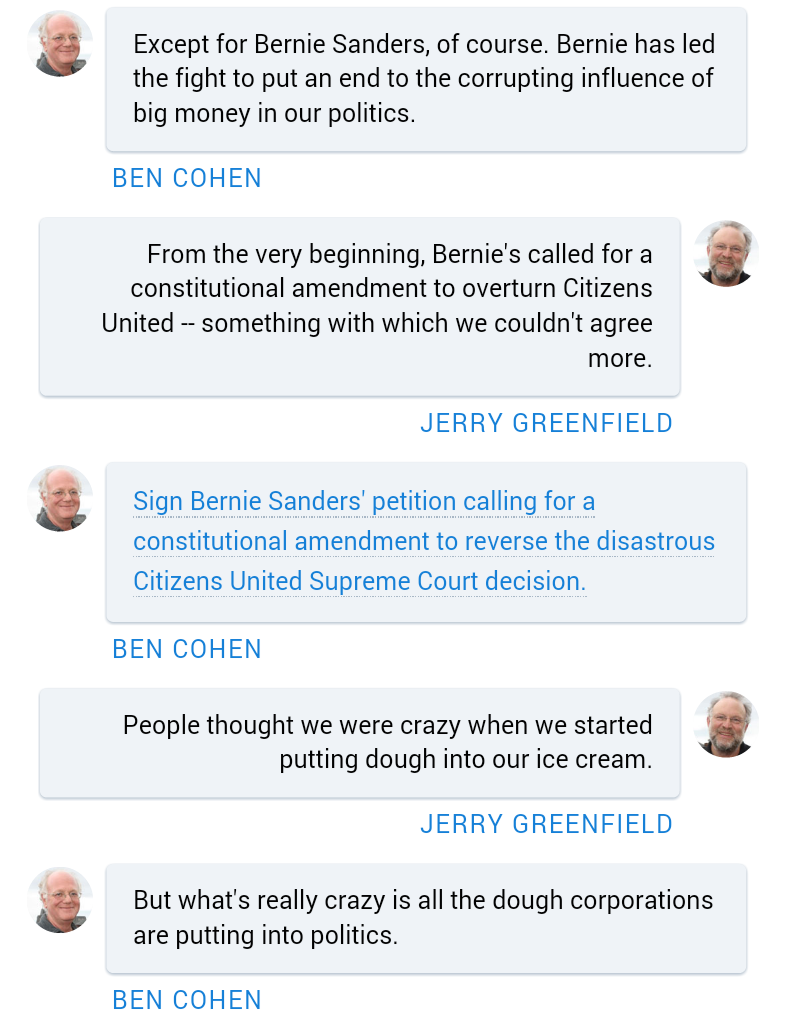Click the text 'putting dough into our ice cream.'

465,759
